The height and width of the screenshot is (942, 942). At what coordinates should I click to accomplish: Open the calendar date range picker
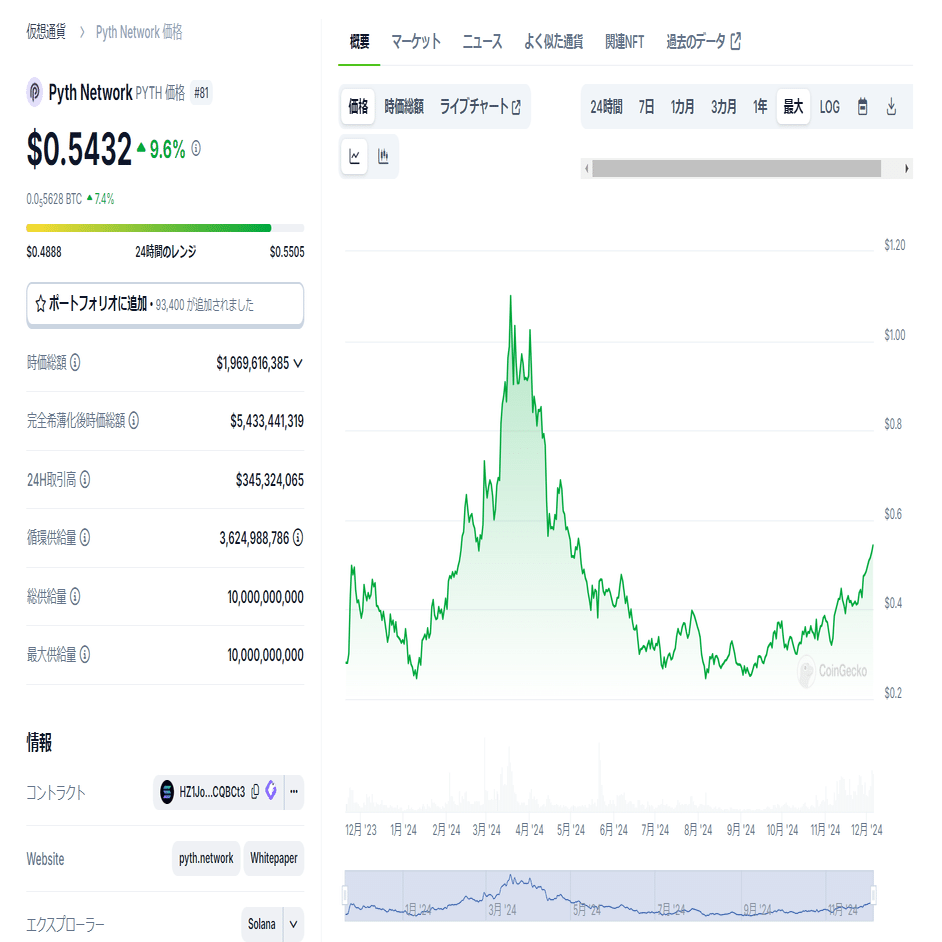click(863, 107)
